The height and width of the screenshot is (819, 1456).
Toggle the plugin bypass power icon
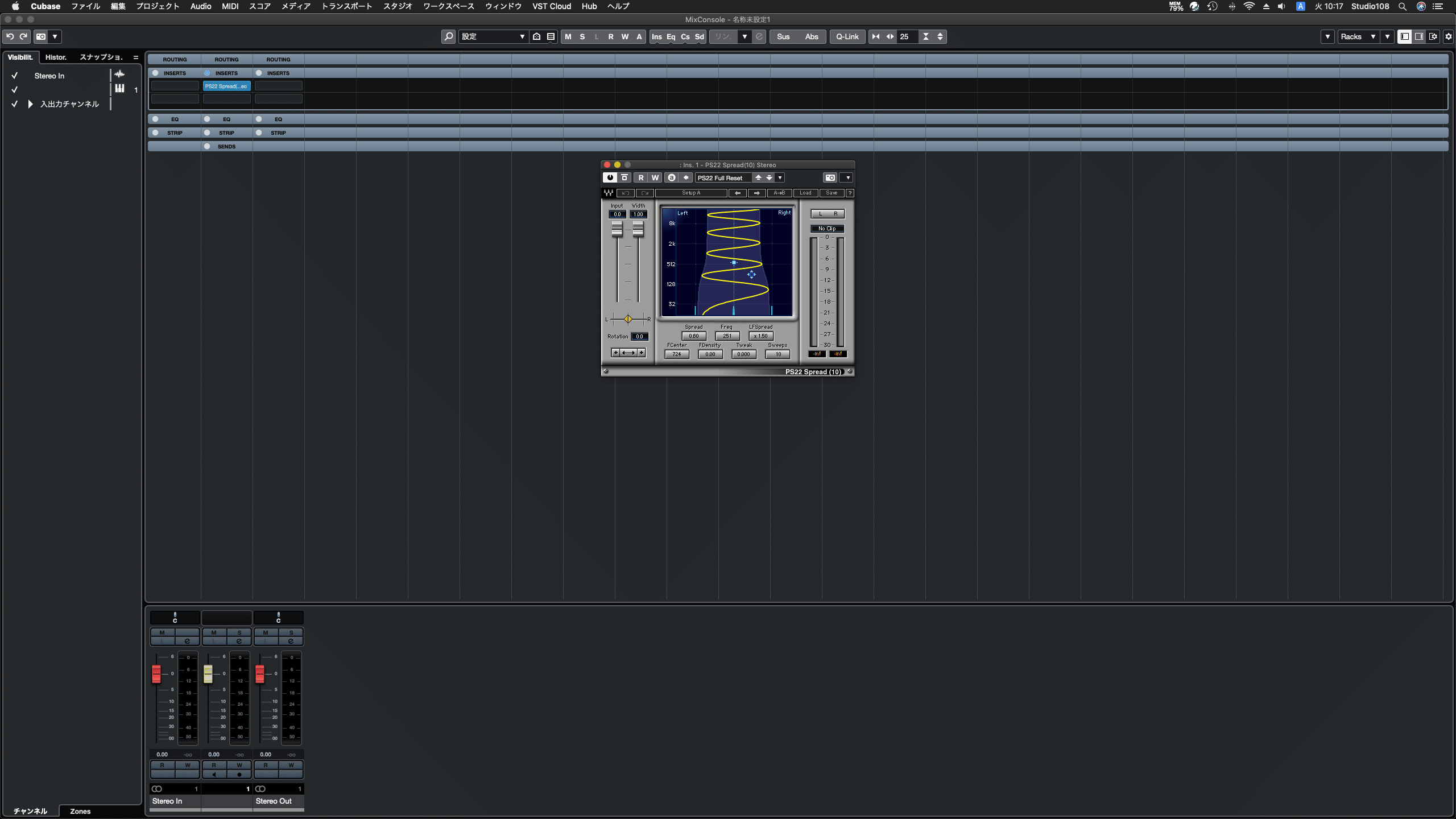click(609, 177)
